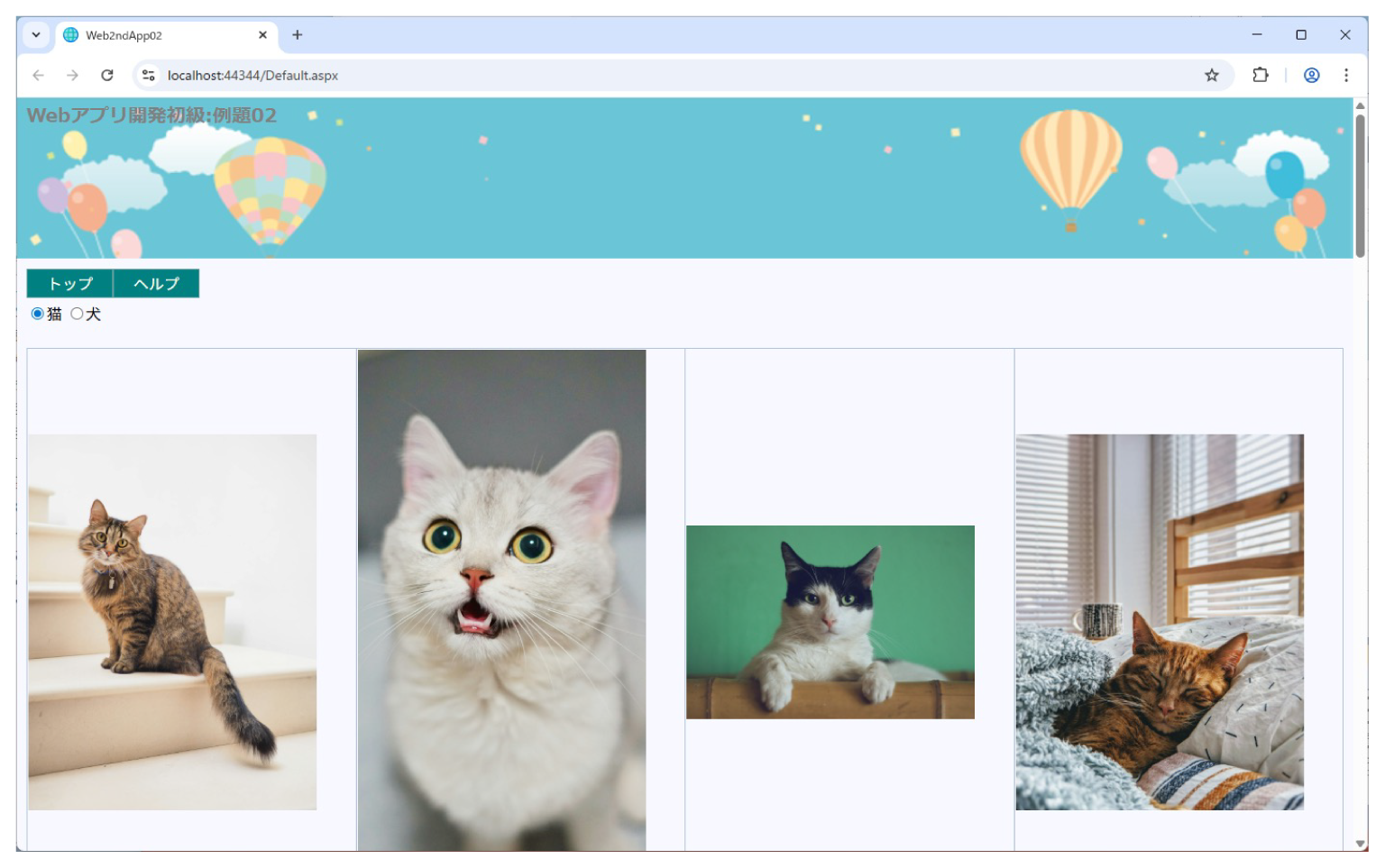1385x868 pixels.
Task: Click the browser forward arrow icon
Action: coord(72,75)
